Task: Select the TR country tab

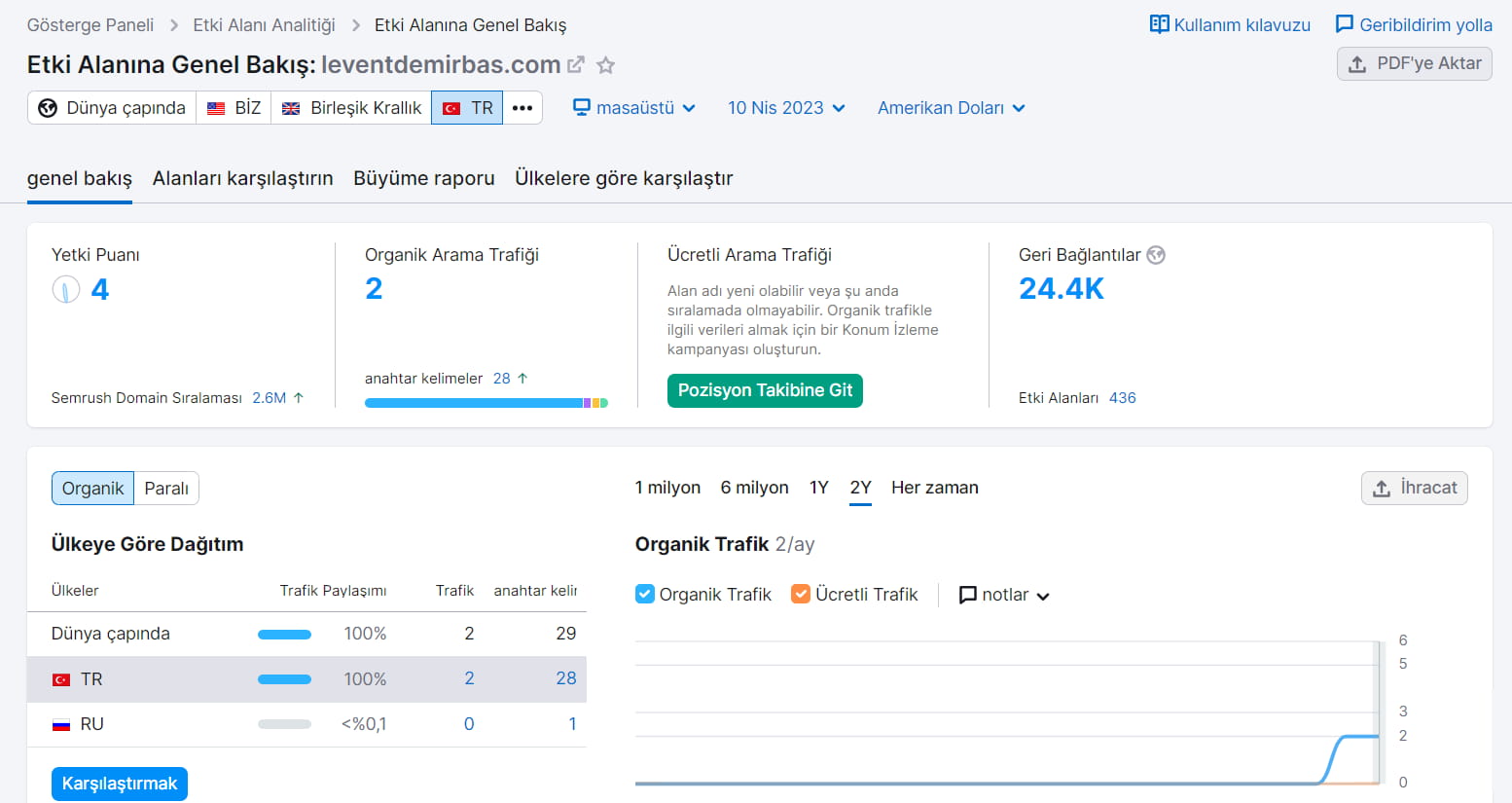Action: (x=467, y=108)
